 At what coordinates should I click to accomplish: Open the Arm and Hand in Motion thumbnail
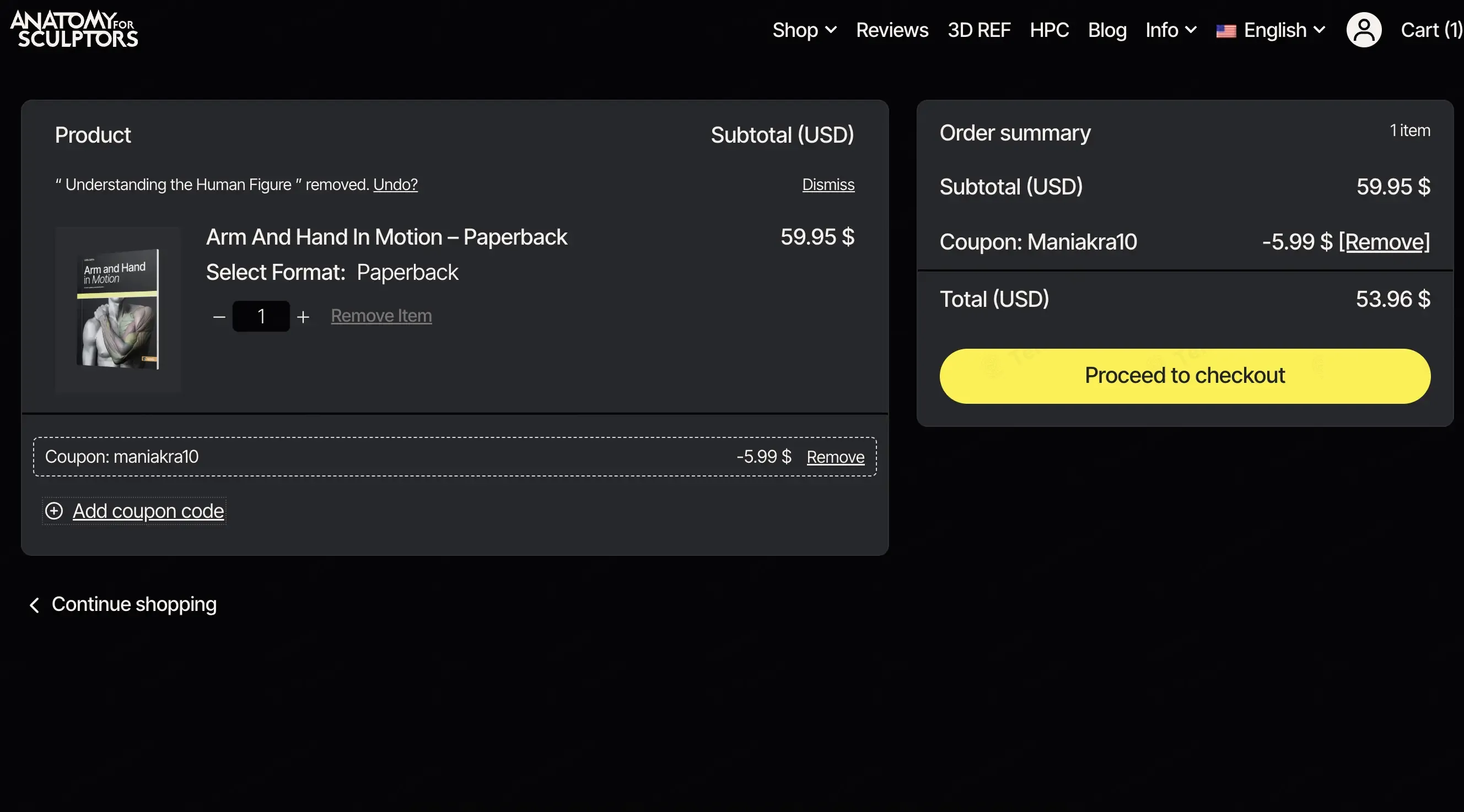[x=117, y=310]
